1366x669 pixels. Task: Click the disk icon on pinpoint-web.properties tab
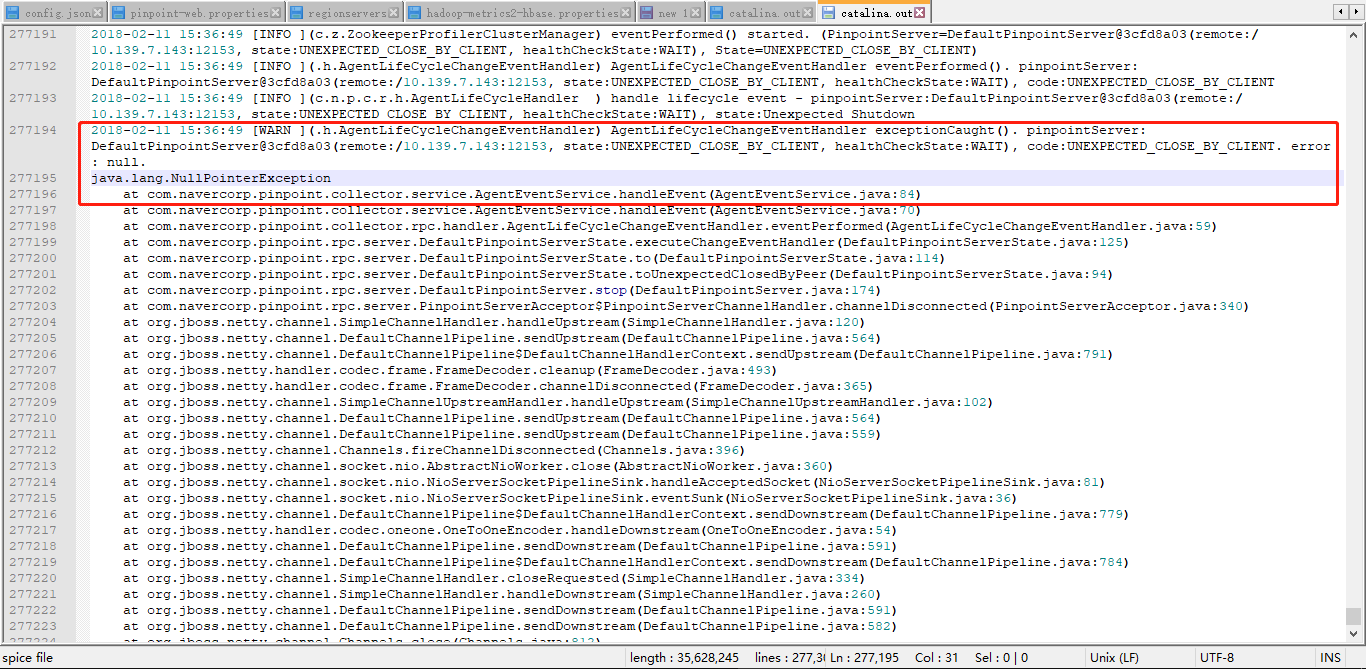point(118,10)
